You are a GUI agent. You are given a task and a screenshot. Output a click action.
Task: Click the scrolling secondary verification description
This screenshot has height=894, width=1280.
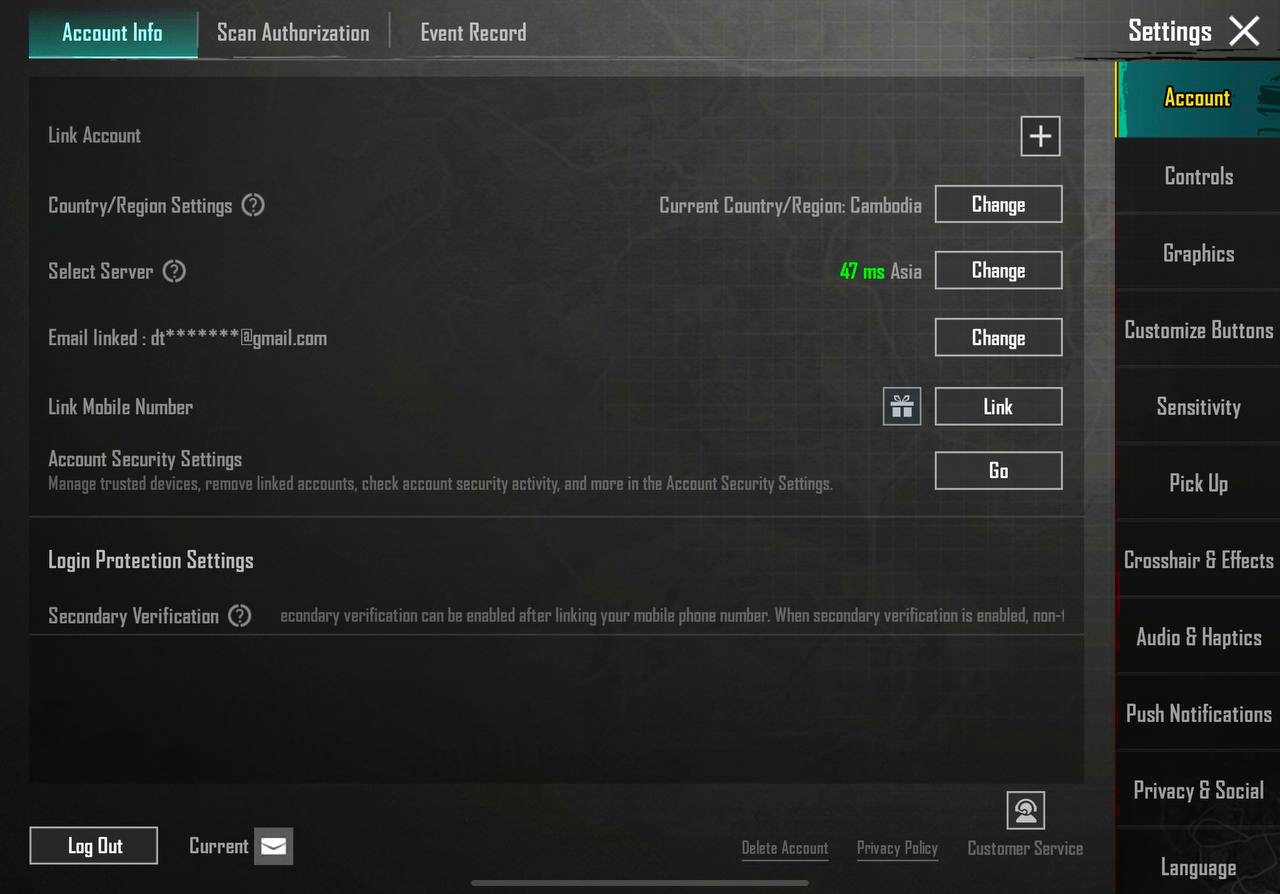pos(672,615)
